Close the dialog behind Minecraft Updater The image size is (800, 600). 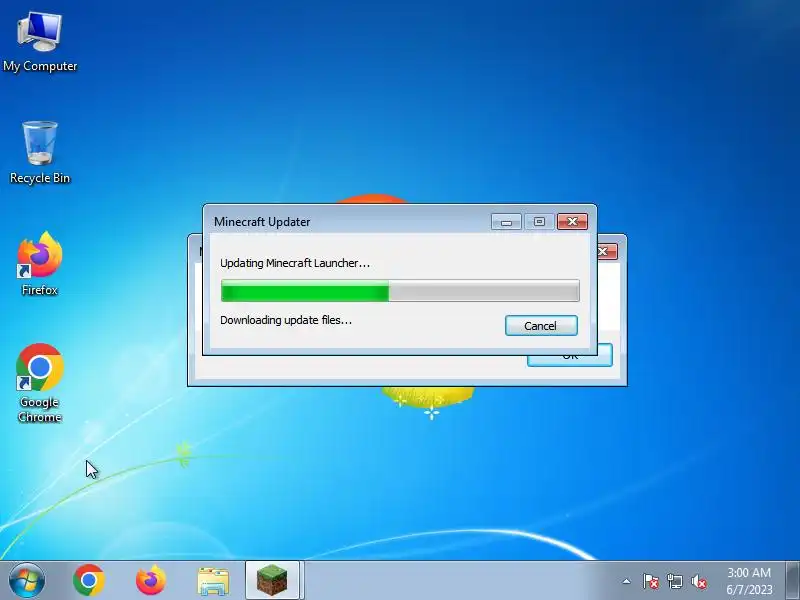607,251
